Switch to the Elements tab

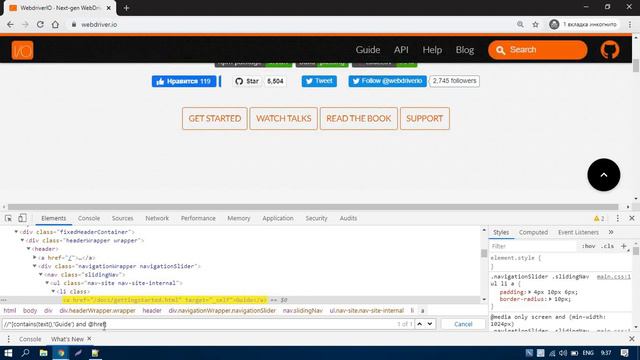53,218
